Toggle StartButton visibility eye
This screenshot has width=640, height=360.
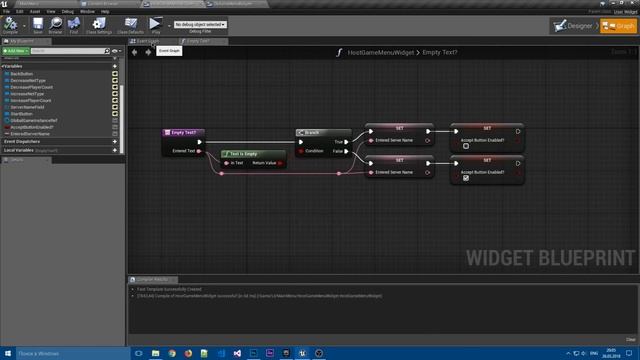[115, 113]
